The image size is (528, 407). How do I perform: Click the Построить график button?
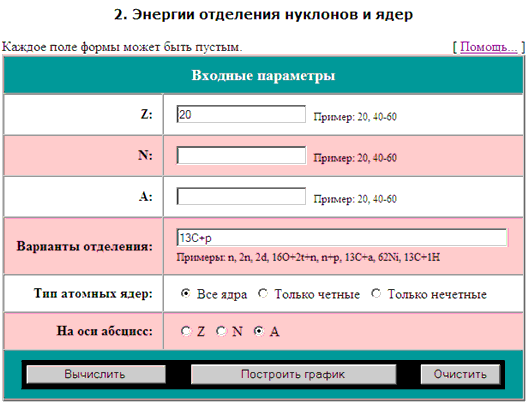pos(293,374)
